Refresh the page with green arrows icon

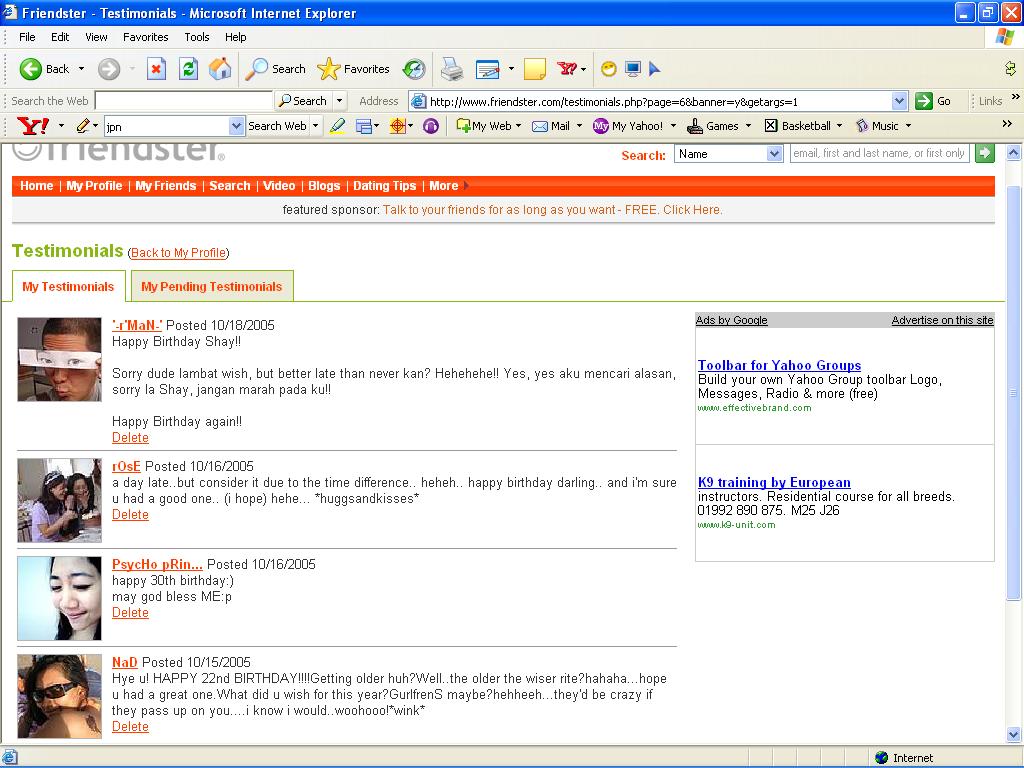pyautogui.click(x=188, y=69)
